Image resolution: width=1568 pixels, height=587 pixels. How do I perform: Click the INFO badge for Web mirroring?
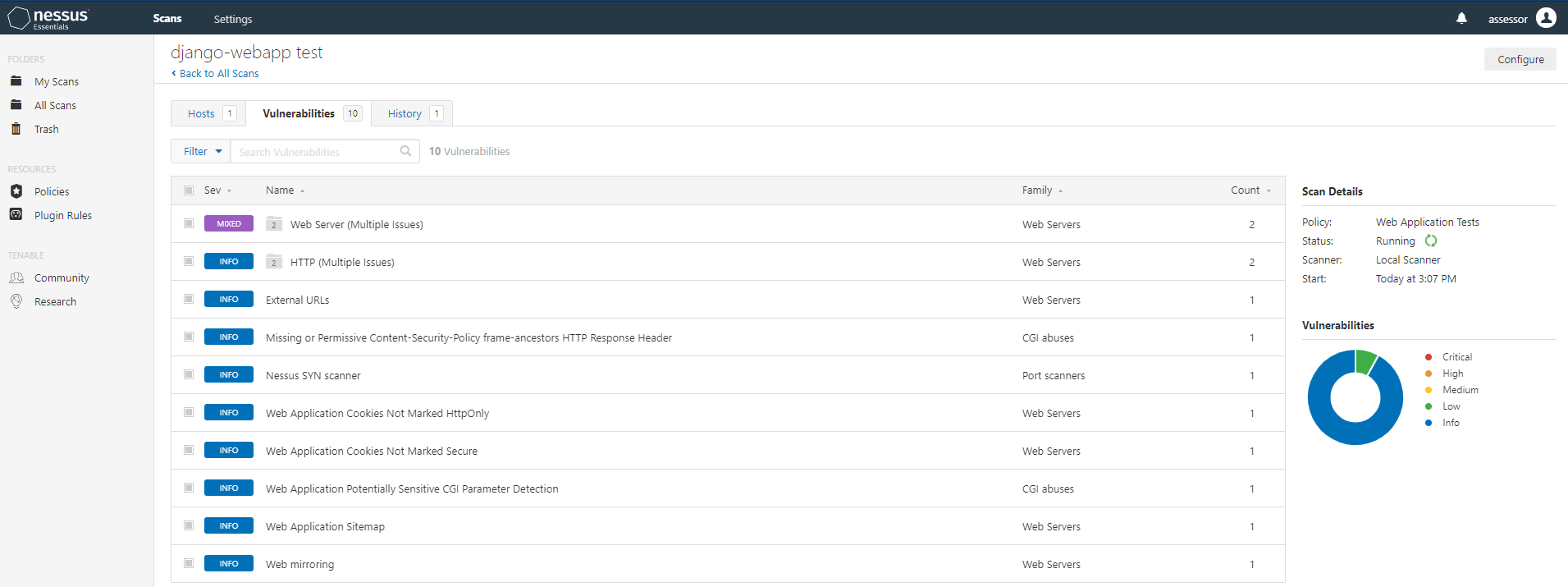click(229, 563)
